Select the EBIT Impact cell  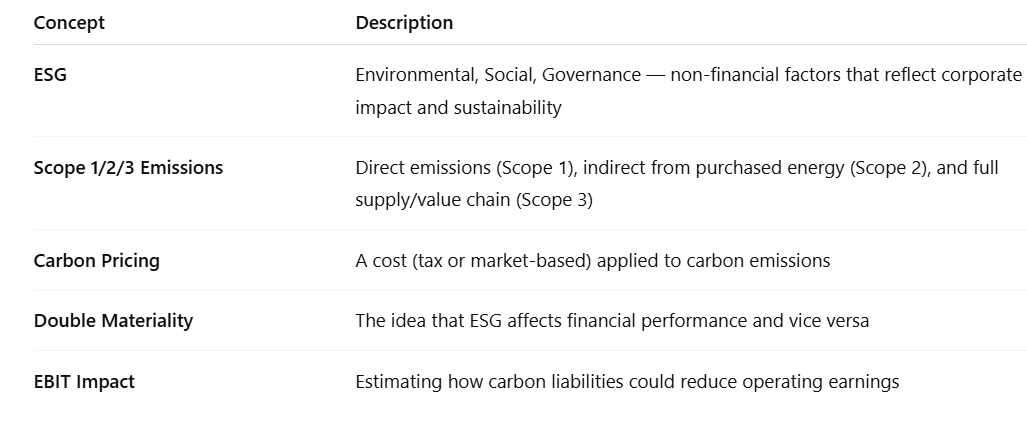[84, 382]
